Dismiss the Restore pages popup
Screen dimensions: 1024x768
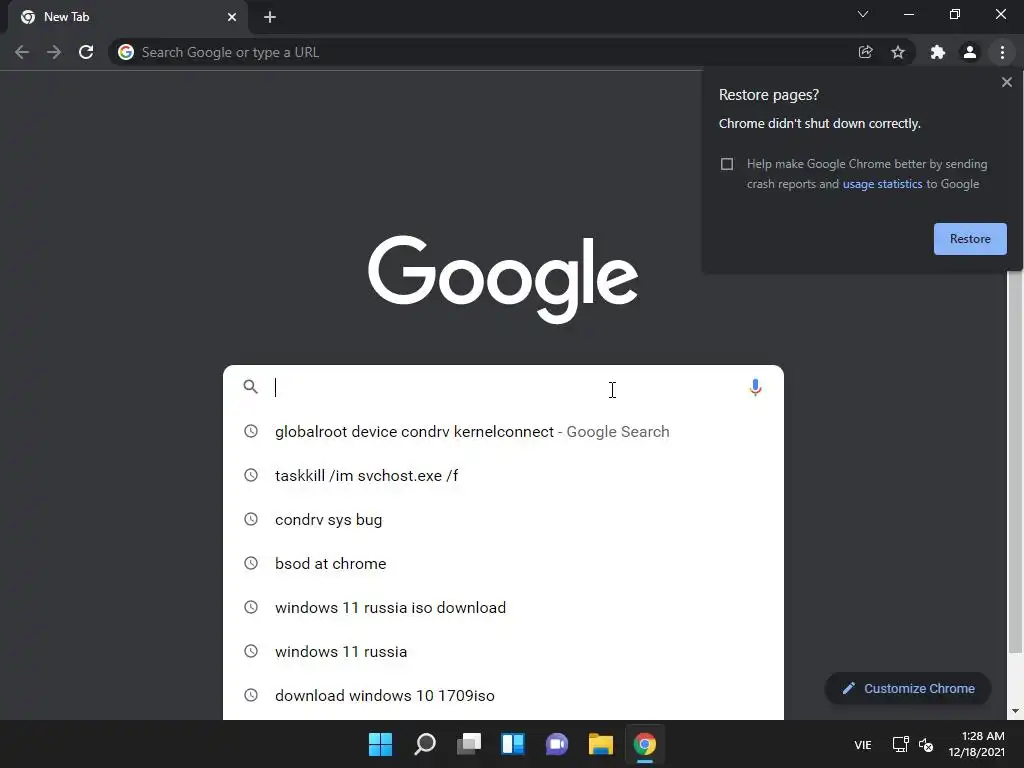[x=1006, y=82]
